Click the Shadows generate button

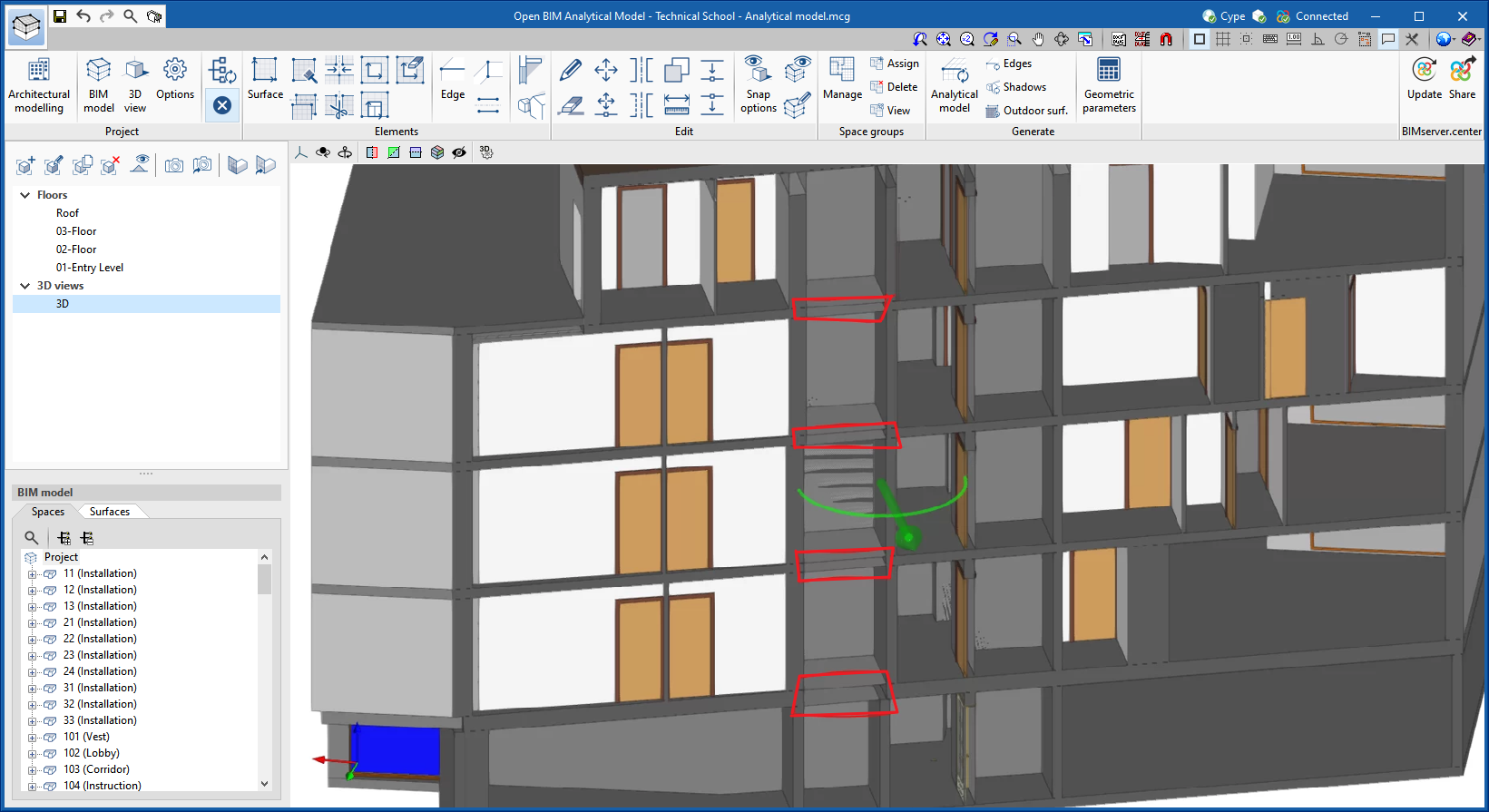click(x=1016, y=87)
